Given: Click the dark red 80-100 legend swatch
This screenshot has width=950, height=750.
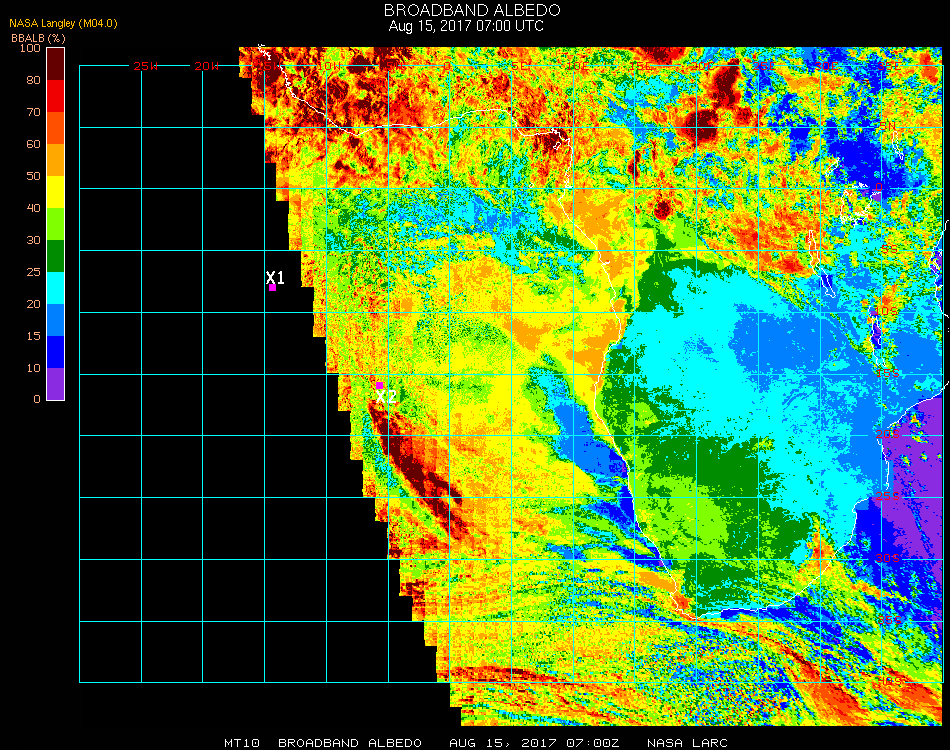Looking at the screenshot, I should point(56,64).
